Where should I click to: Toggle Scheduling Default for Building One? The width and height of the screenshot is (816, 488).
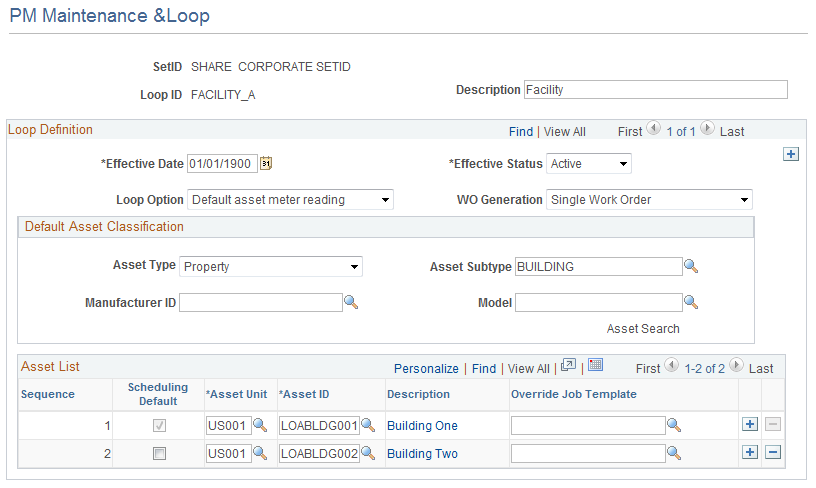pos(159,426)
